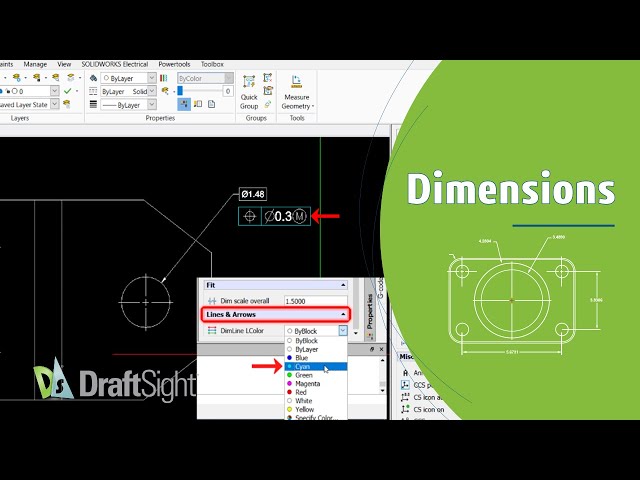This screenshot has width=640, height=480.
Task: Open the Manage ribbon tab
Action: [x=35, y=64]
